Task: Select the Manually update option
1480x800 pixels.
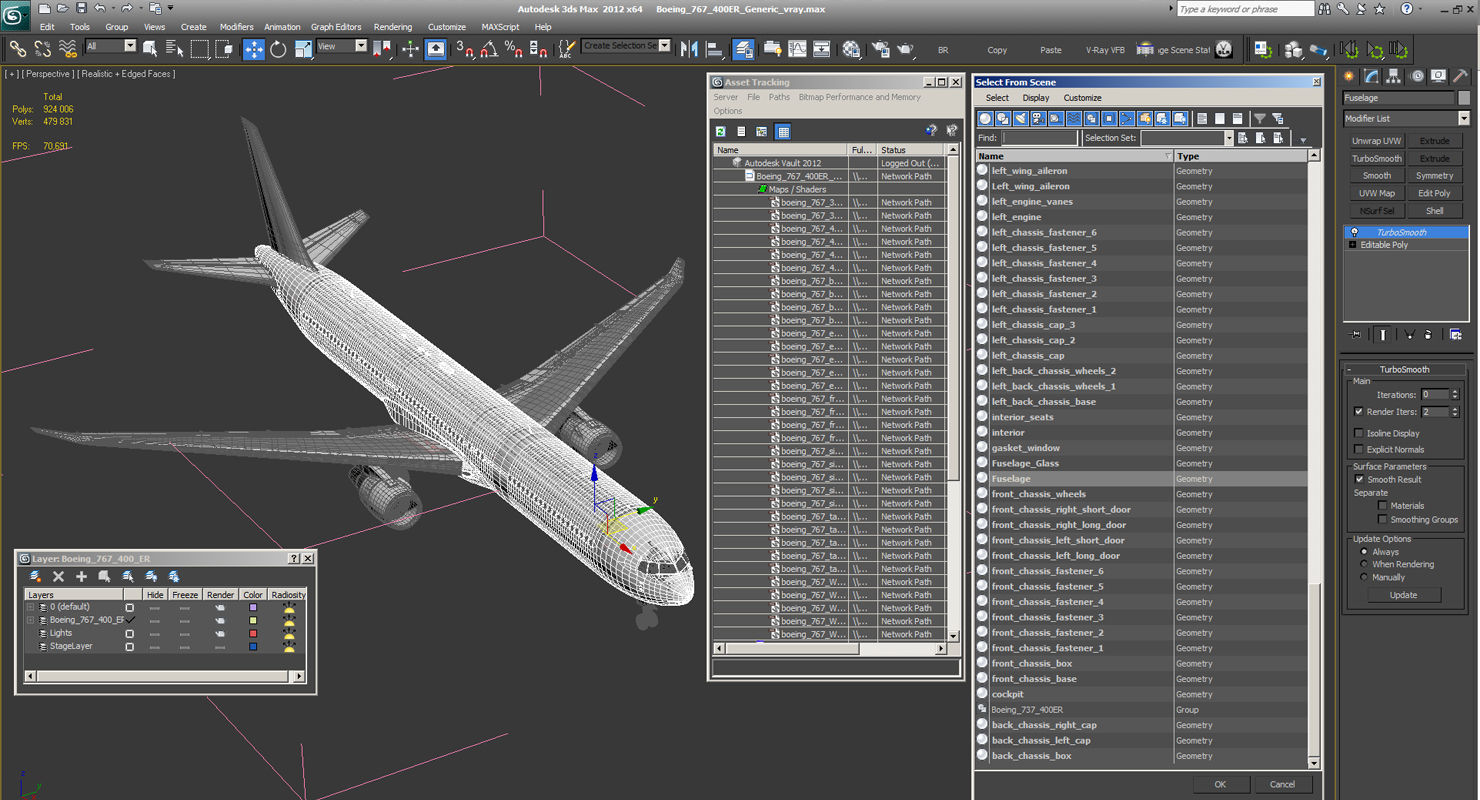Action: pos(1363,577)
